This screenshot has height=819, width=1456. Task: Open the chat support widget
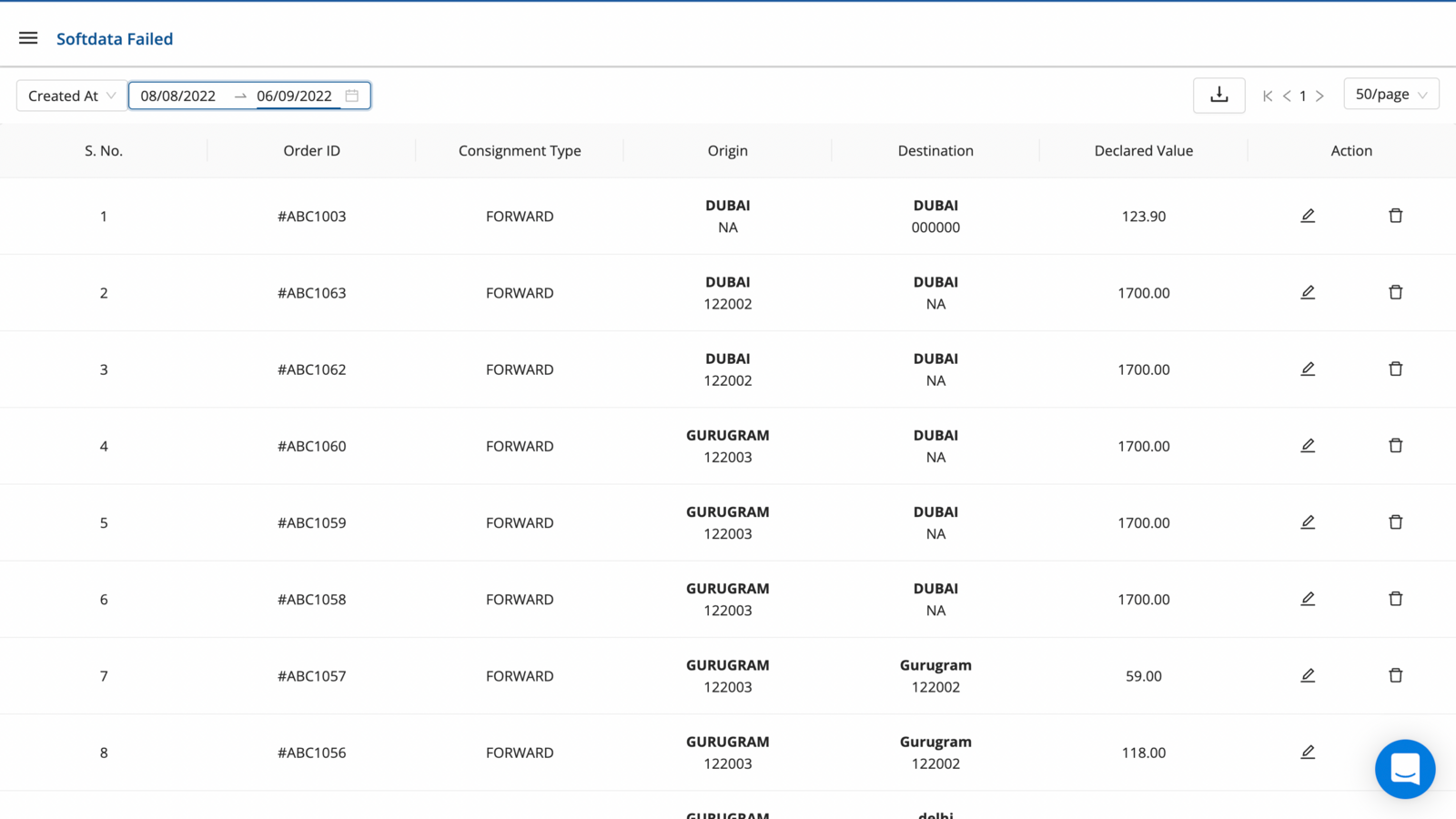point(1404,769)
